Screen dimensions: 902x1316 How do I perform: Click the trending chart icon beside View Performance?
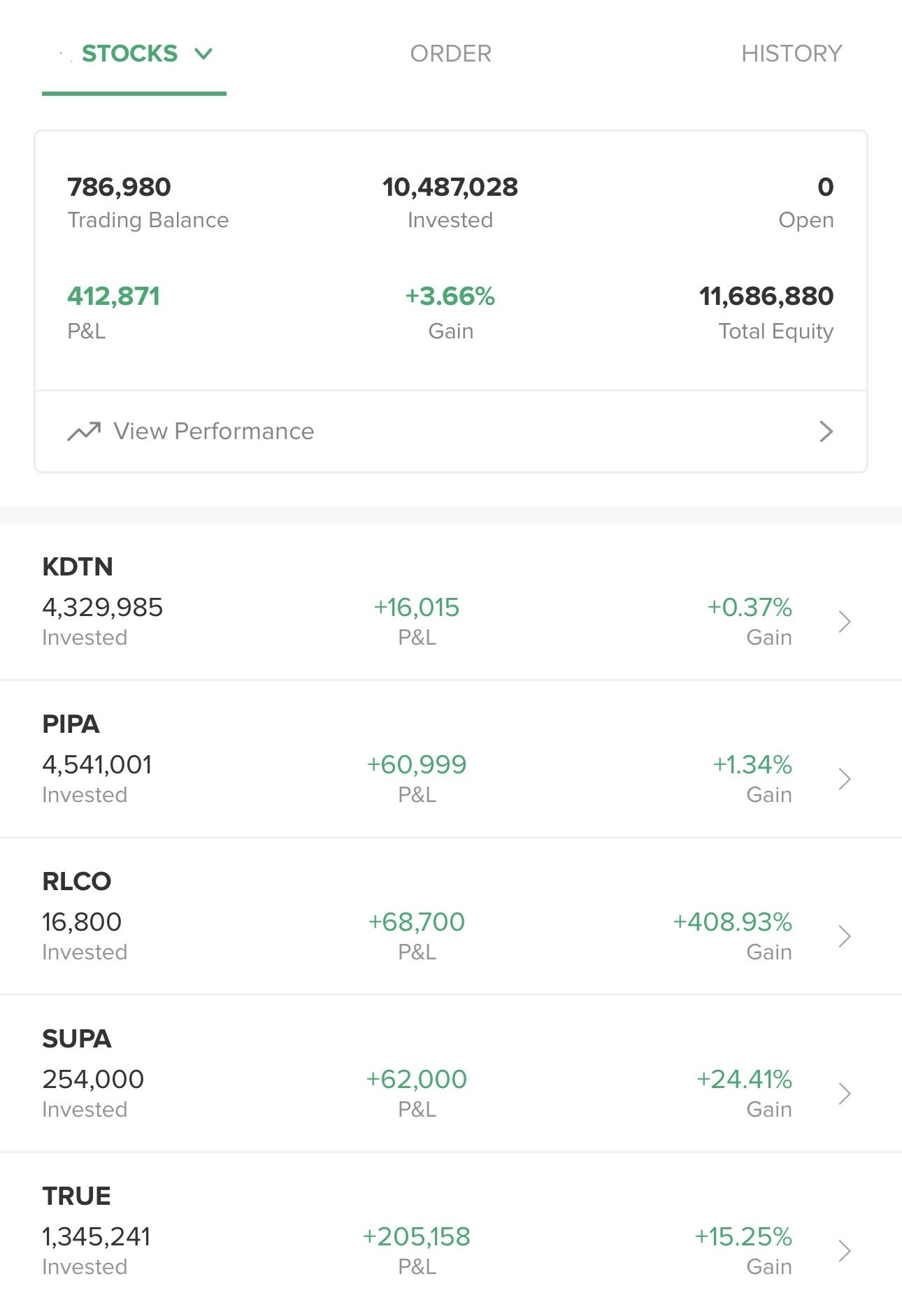(x=84, y=431)
